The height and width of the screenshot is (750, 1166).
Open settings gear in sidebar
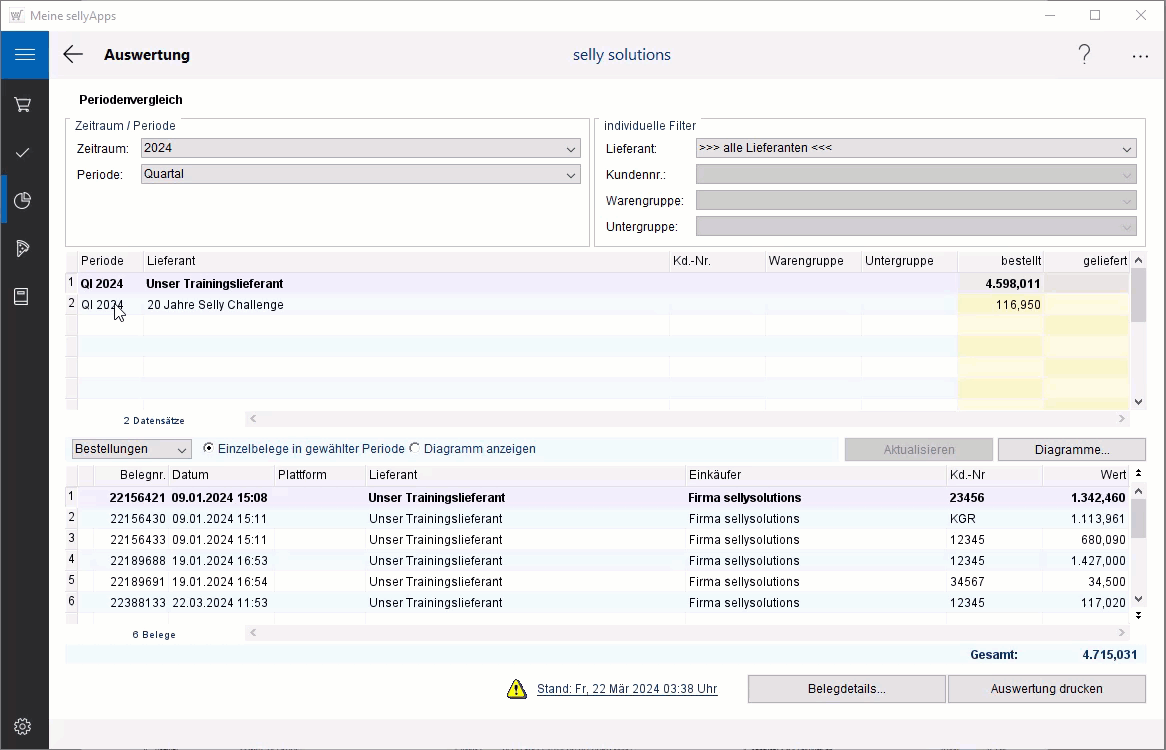[x=24, y=726]
